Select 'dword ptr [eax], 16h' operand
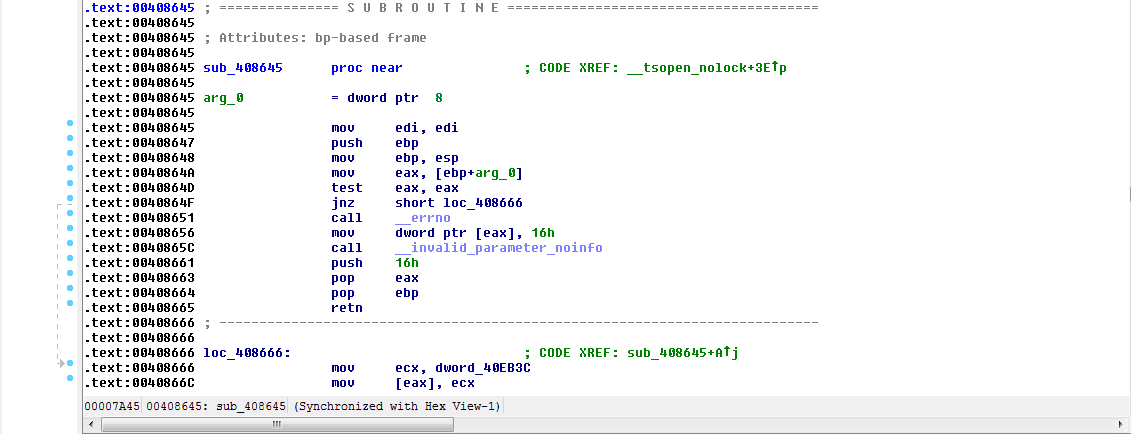 pos(475,233)
